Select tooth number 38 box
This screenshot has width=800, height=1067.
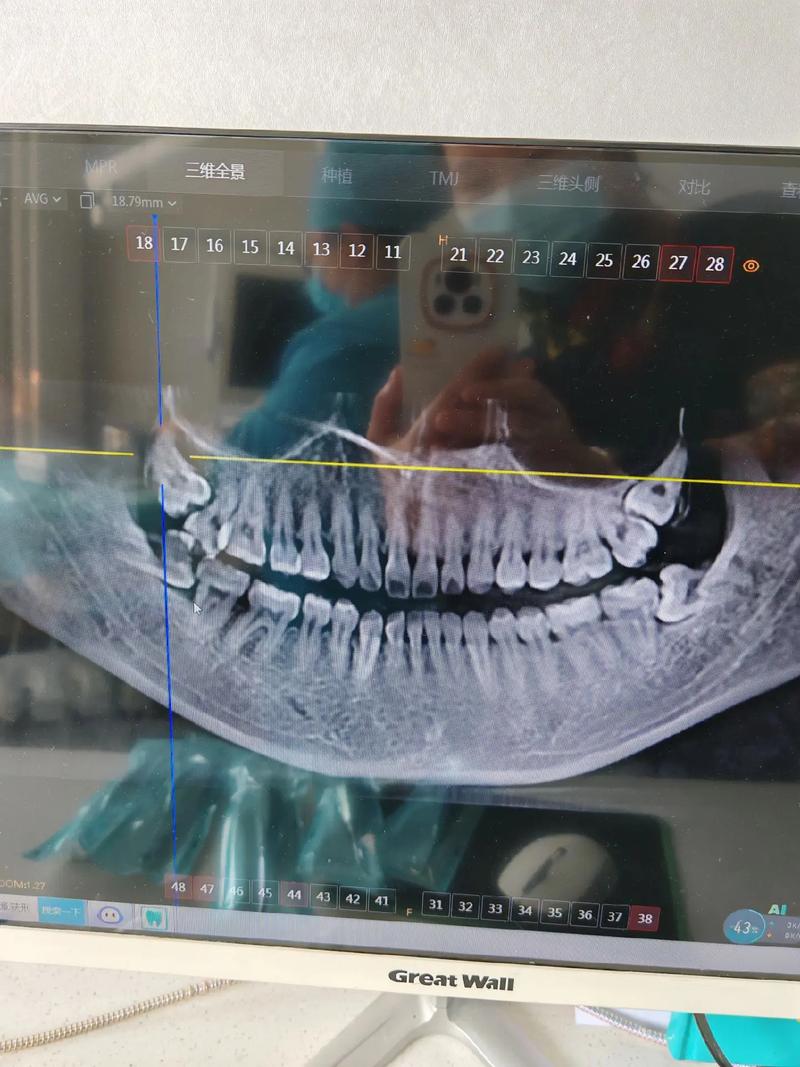pyautogui.click(x=645, y=917)
